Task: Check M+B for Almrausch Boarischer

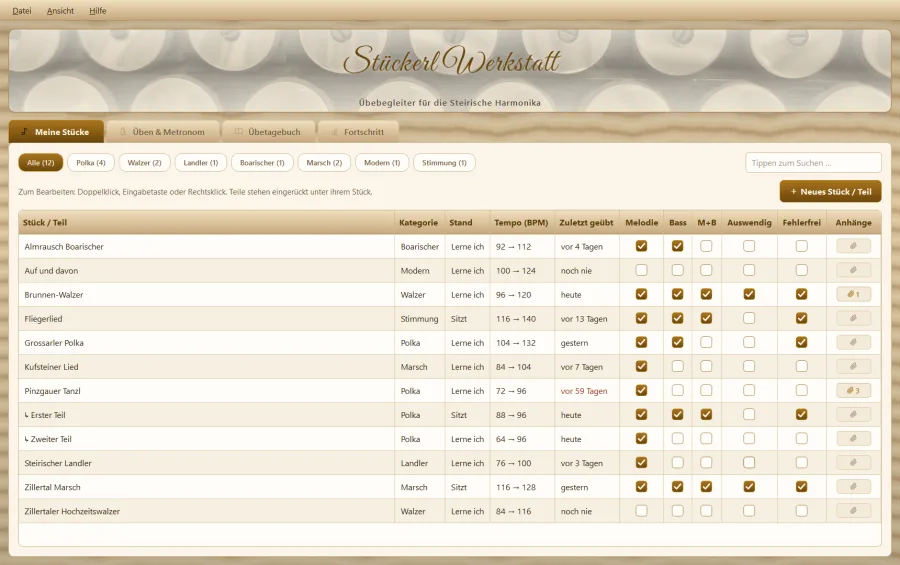Action: (707, 246)
